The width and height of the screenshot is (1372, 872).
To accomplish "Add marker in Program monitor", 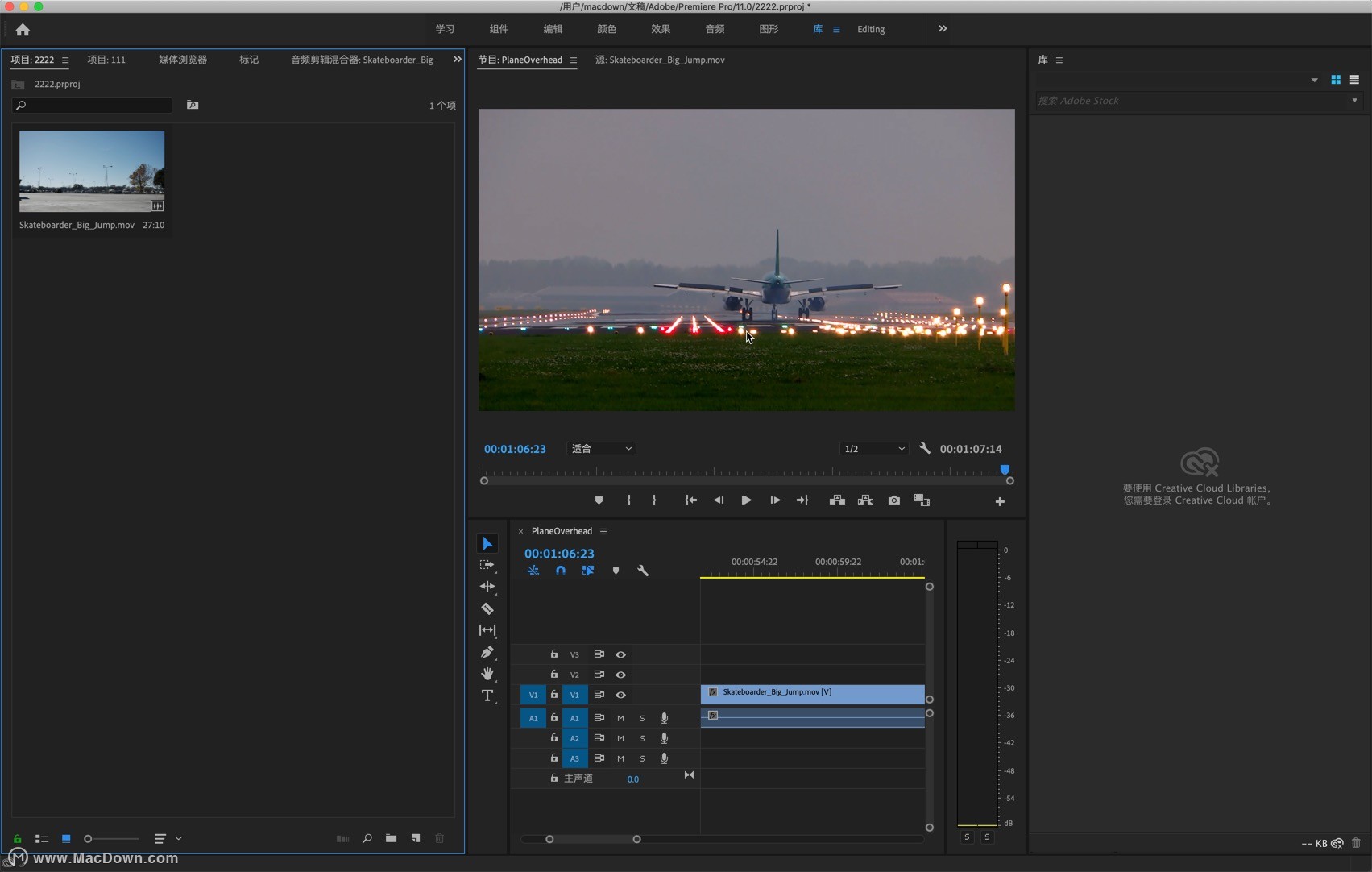I will click(599, 500).
